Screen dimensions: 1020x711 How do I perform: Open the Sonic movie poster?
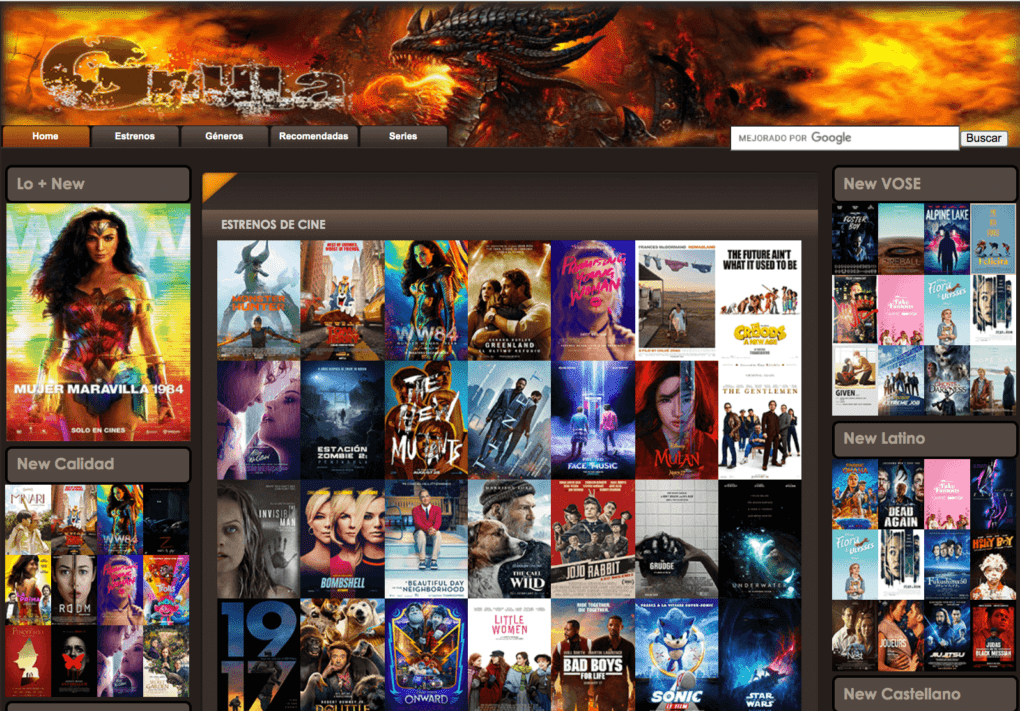676,655
